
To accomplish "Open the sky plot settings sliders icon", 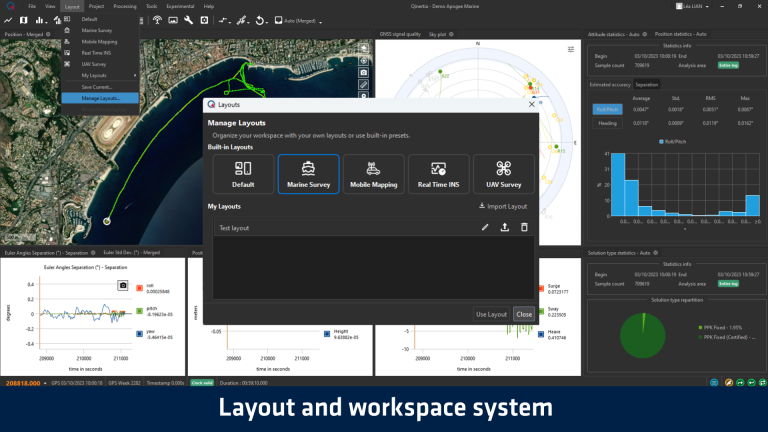I will pos(571,49).
